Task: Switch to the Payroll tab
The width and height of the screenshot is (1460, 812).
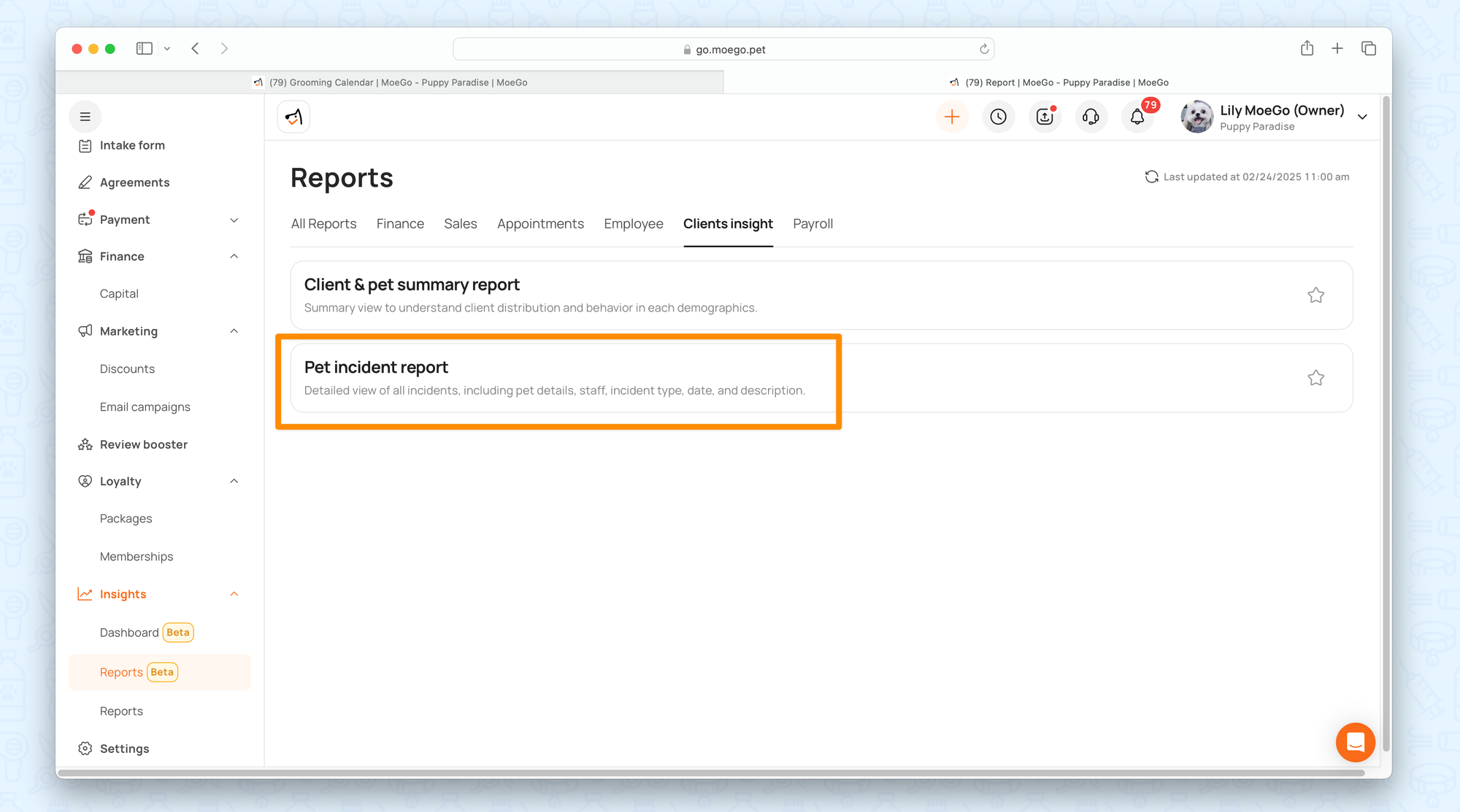Action: [x=812, y=224]
